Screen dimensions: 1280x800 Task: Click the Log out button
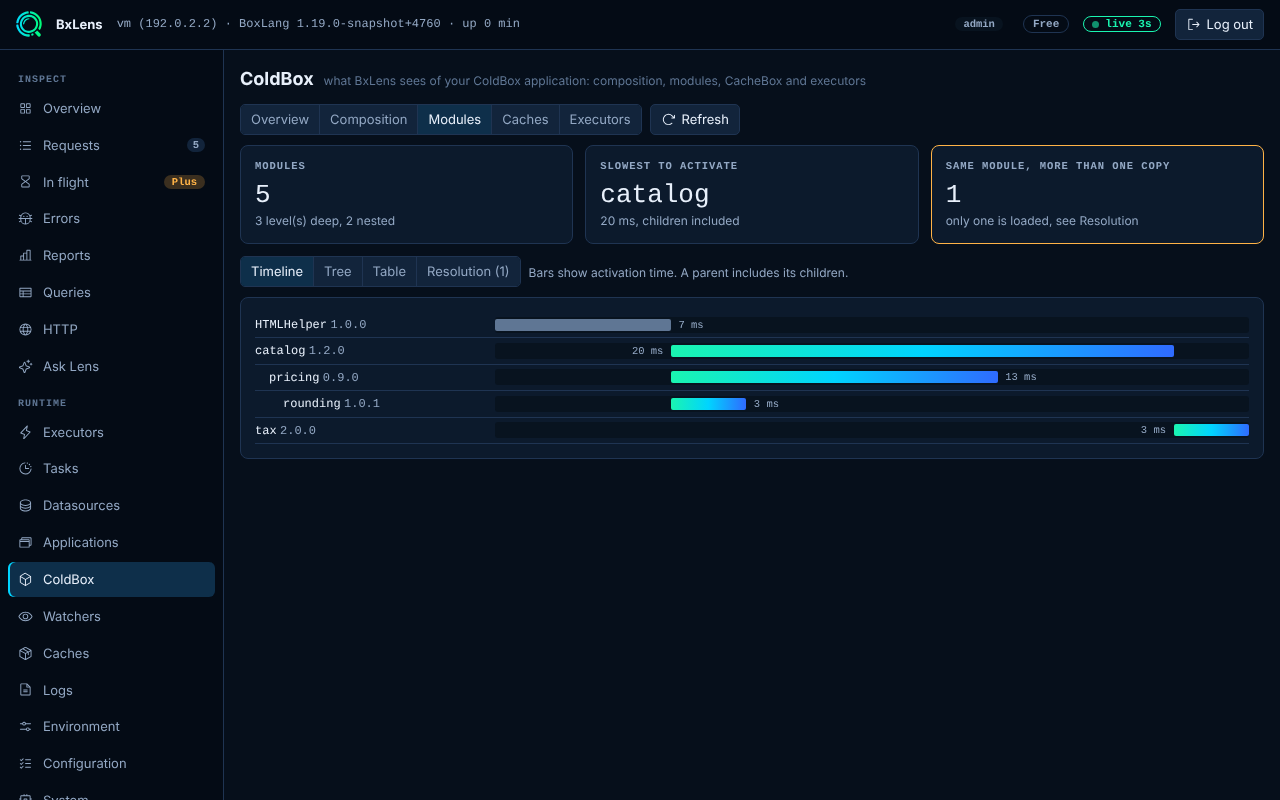click(1219, 24)
